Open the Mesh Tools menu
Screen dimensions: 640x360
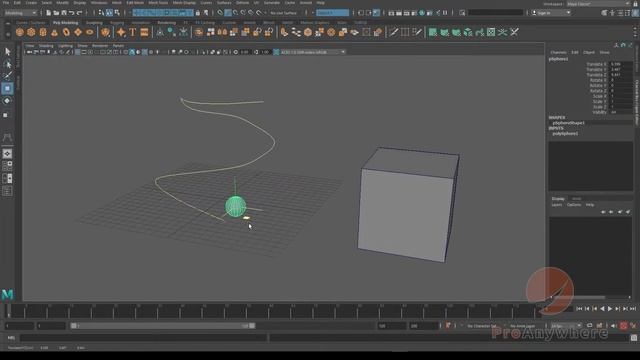click(158, 3)
